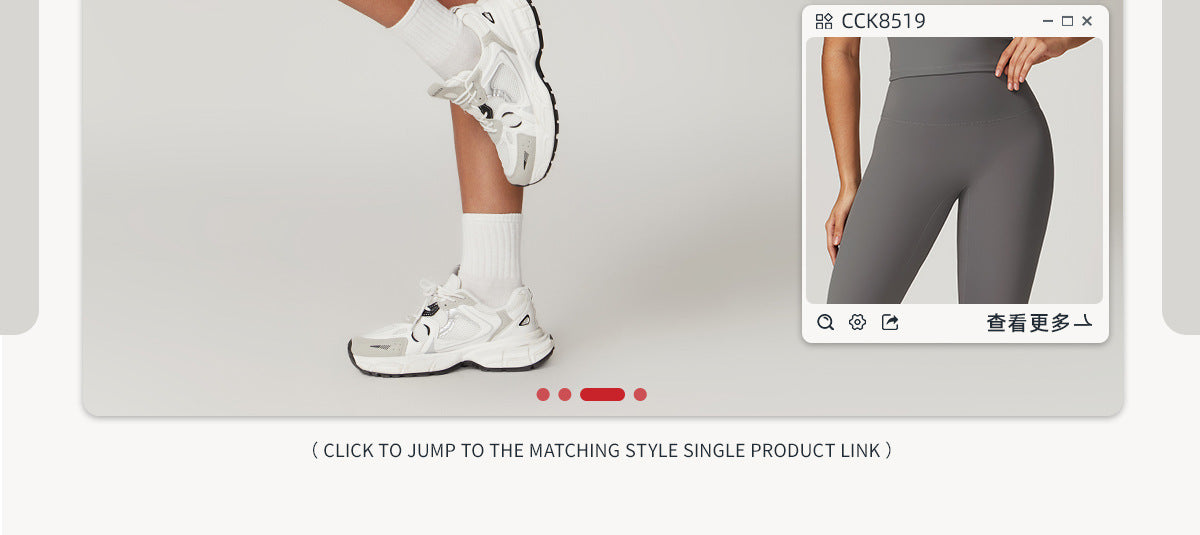
Task: Select the second carousel dot
Action: point(565,394)
